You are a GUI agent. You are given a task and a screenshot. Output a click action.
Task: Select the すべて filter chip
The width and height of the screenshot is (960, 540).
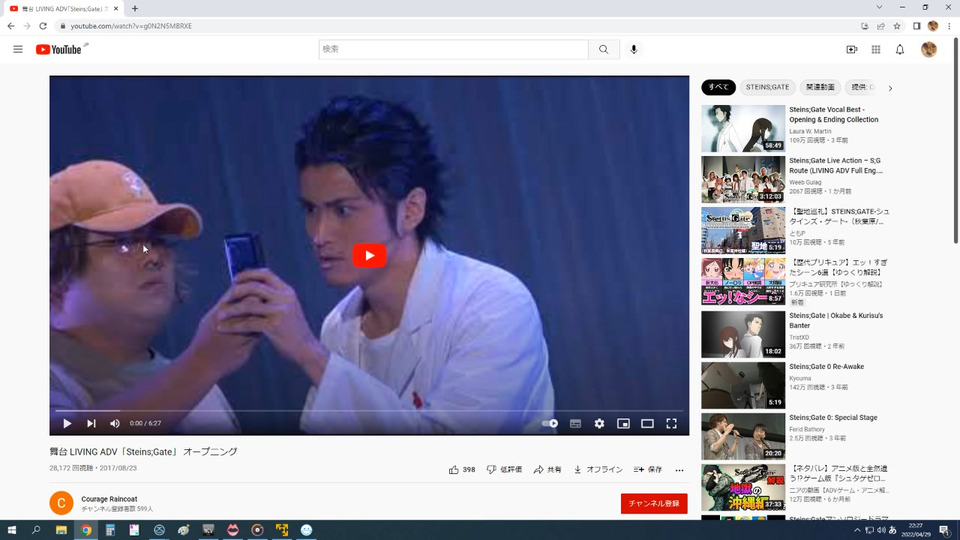click(x=718, y=87)
